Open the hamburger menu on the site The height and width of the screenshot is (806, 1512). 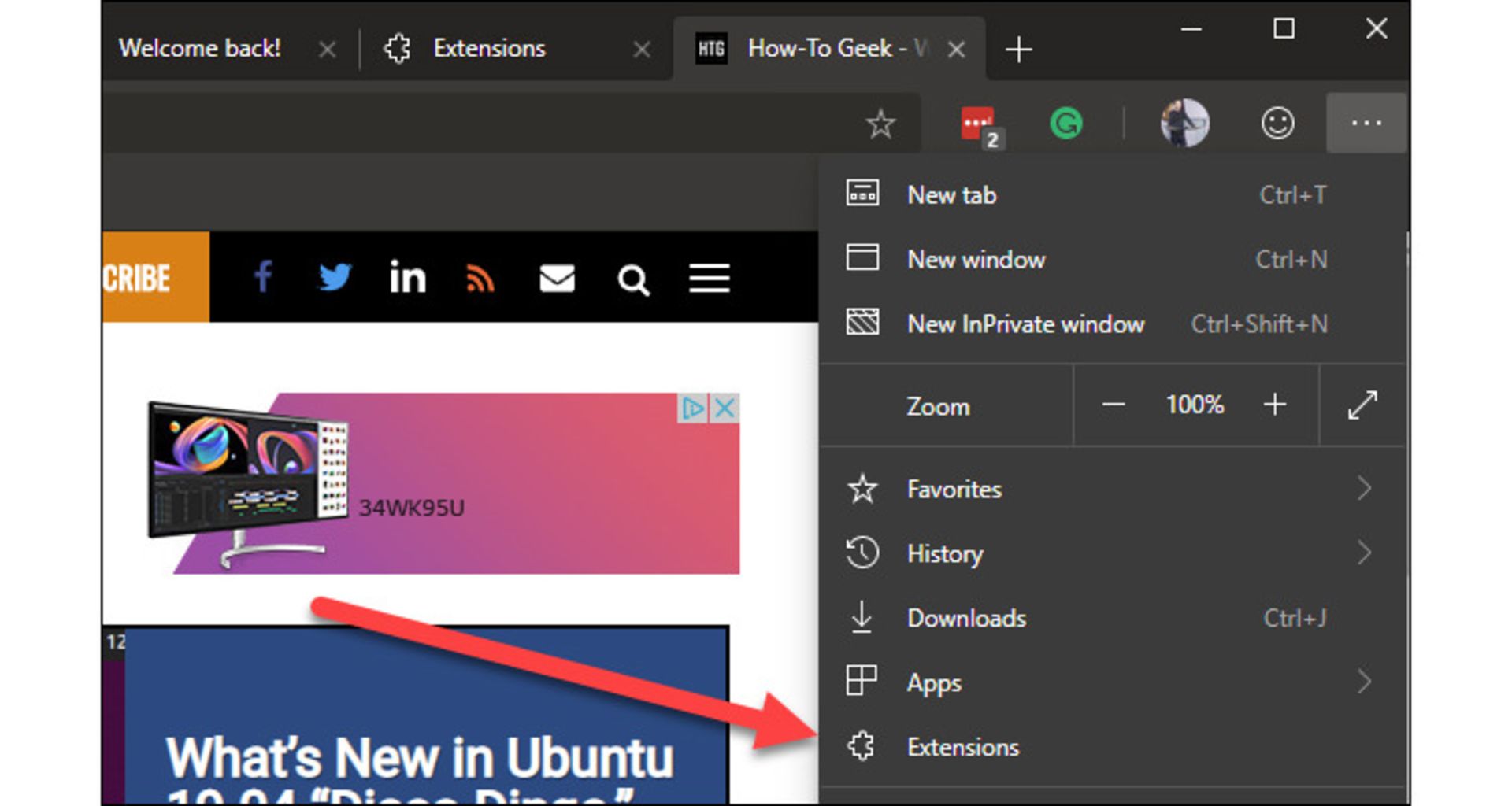709,279
